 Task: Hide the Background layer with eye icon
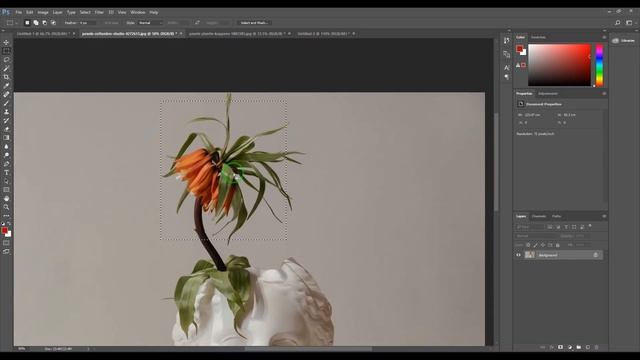point(518,255)
